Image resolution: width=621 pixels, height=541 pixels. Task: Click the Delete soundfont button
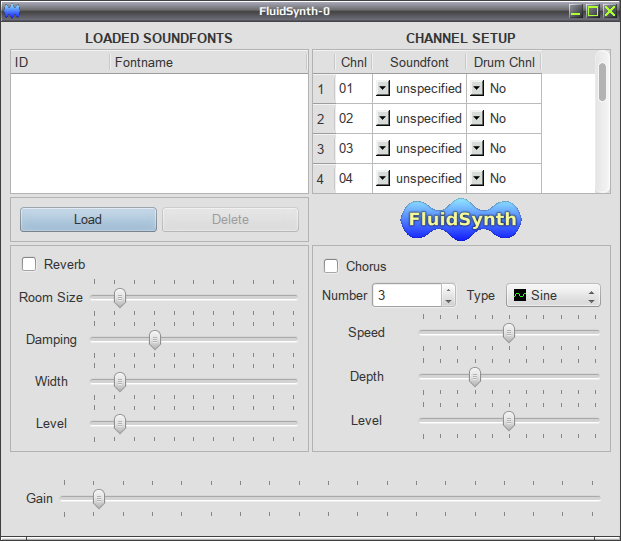point(230,219)
